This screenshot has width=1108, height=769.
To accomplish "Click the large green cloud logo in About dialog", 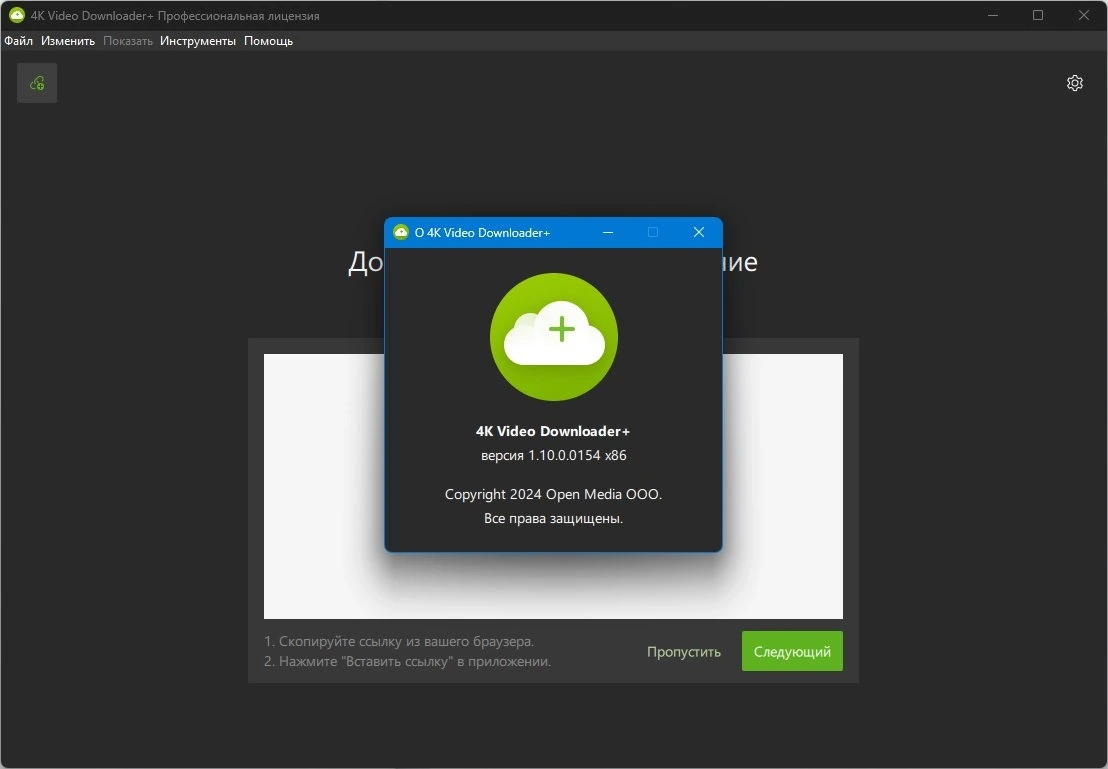I will point(554,337).
